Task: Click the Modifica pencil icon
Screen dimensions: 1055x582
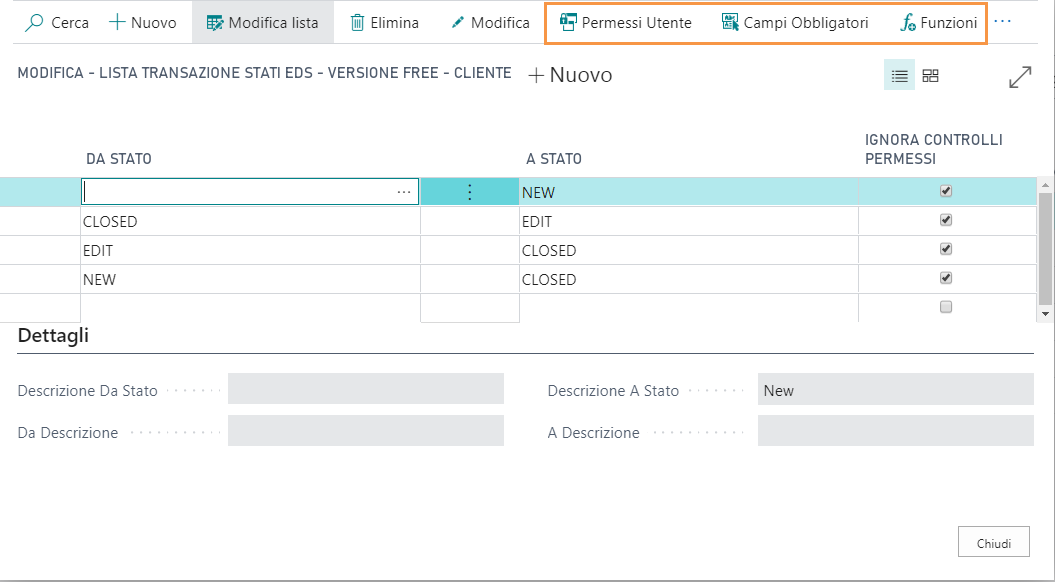Action: click(x=458, y=23)
